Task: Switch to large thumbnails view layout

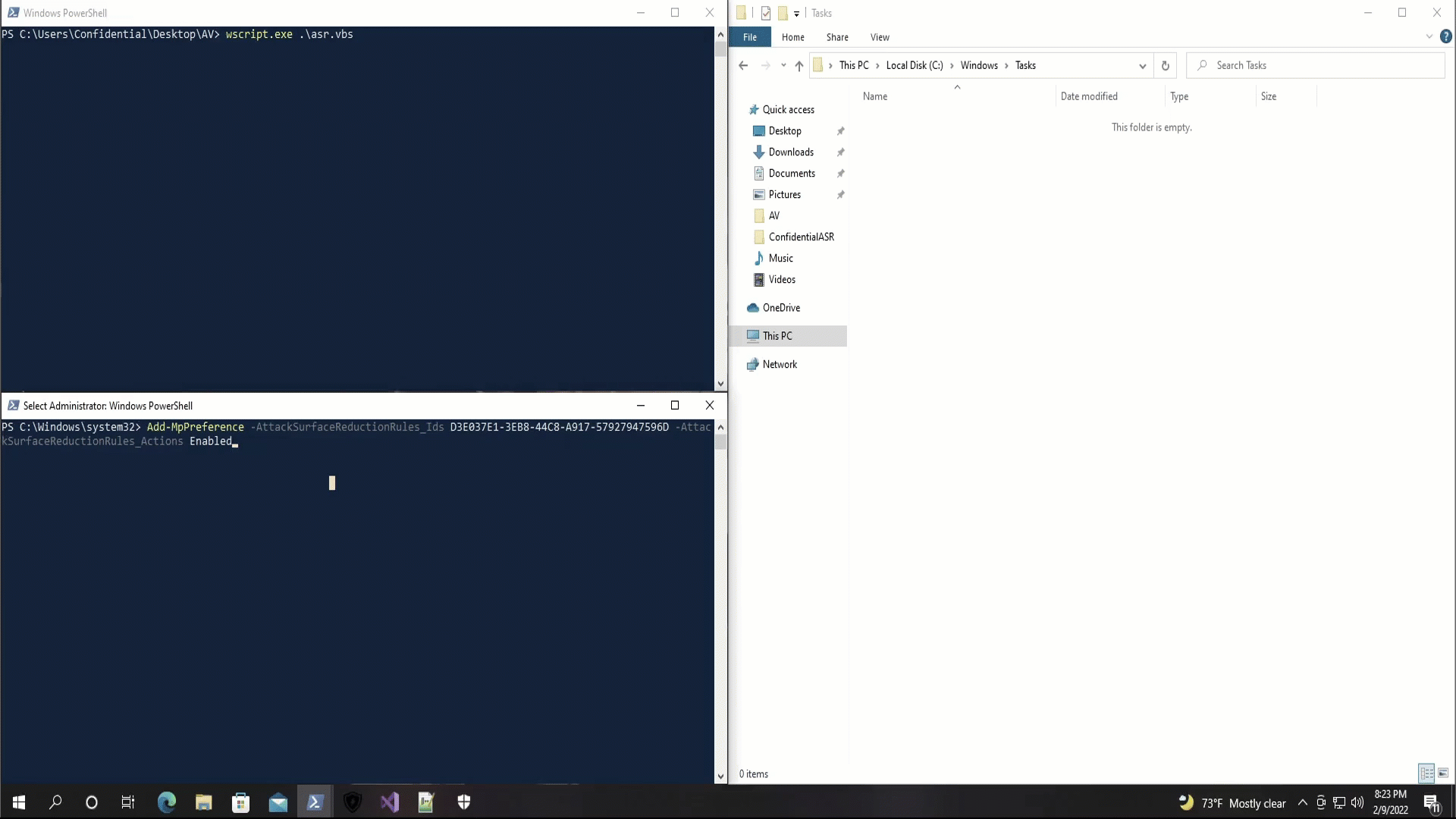Action: tap(1443, 773)
